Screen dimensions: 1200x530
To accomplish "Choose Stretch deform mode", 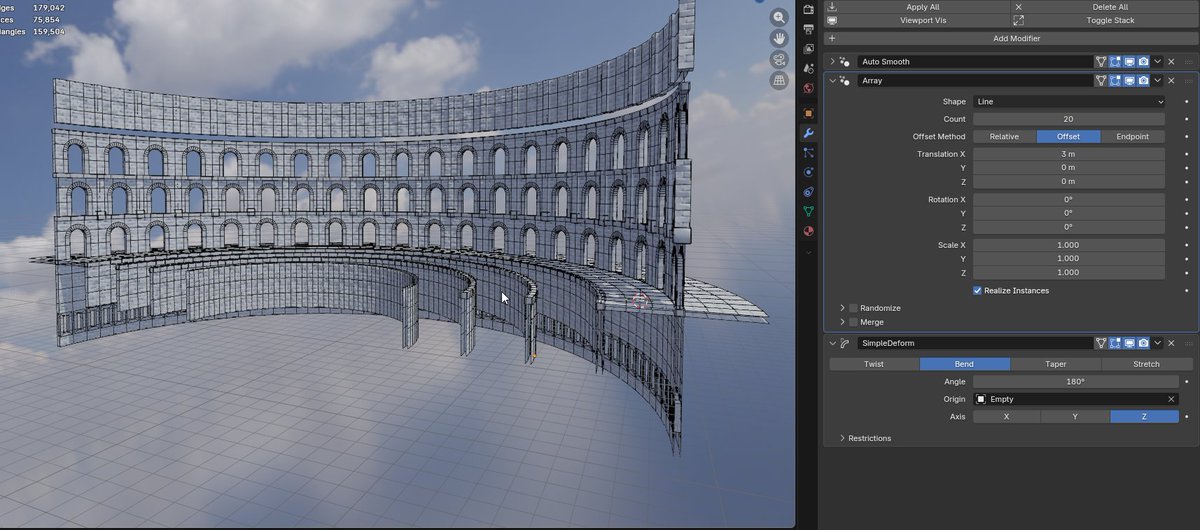I will (x=1146, y=364).
